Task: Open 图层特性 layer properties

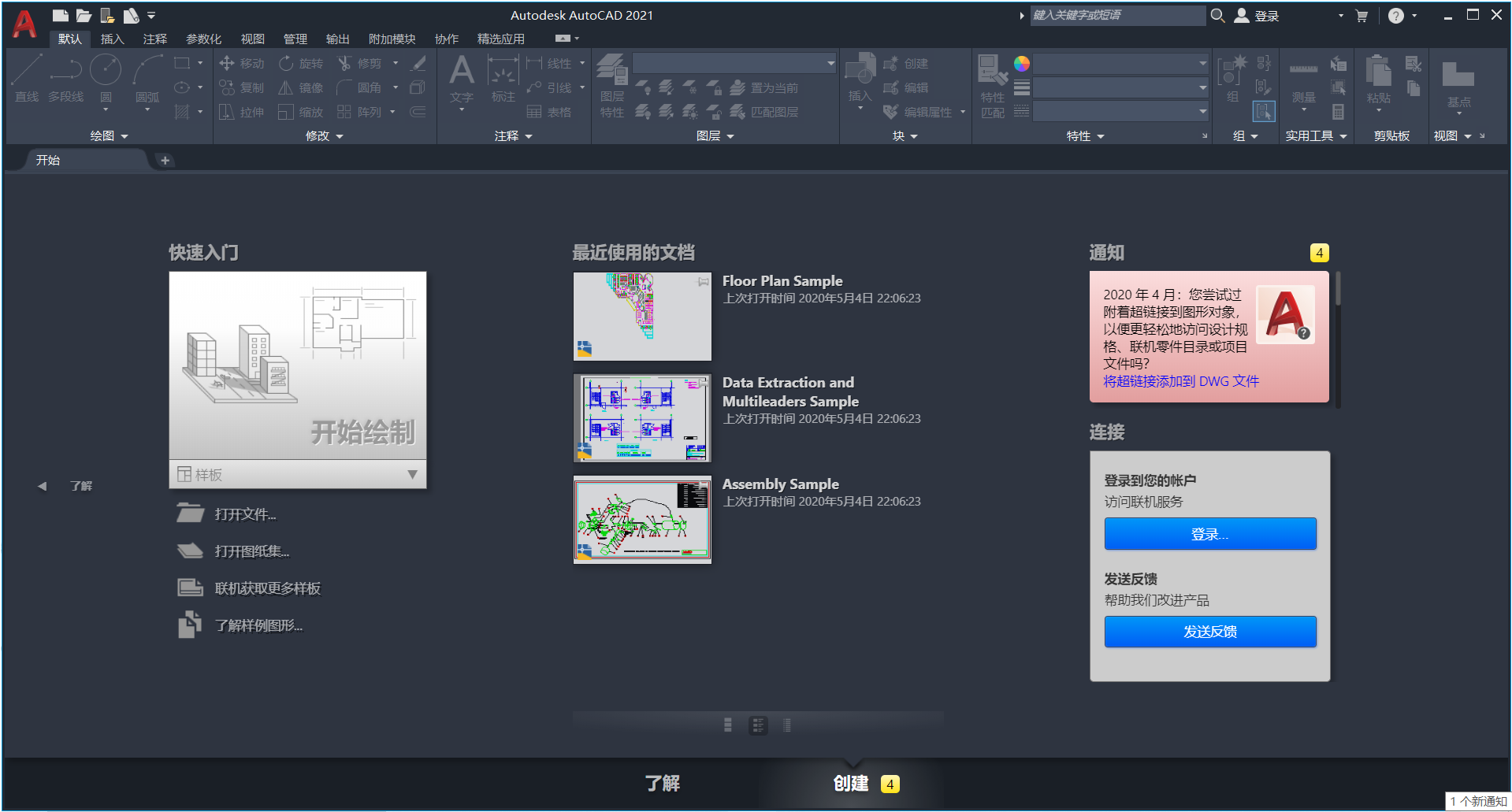Action: (612, 86)
